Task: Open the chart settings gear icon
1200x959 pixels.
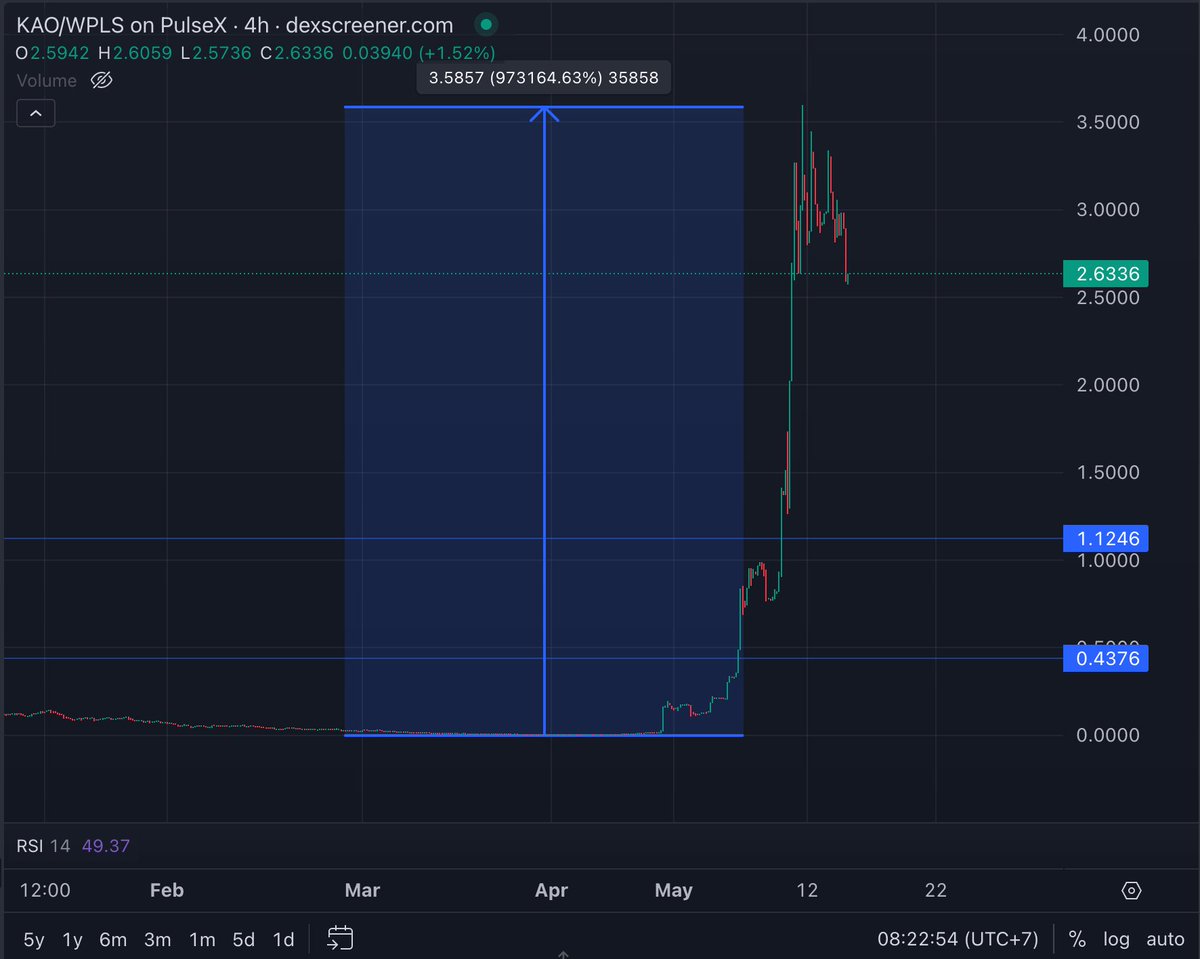Action: [x=1131, y=890]
